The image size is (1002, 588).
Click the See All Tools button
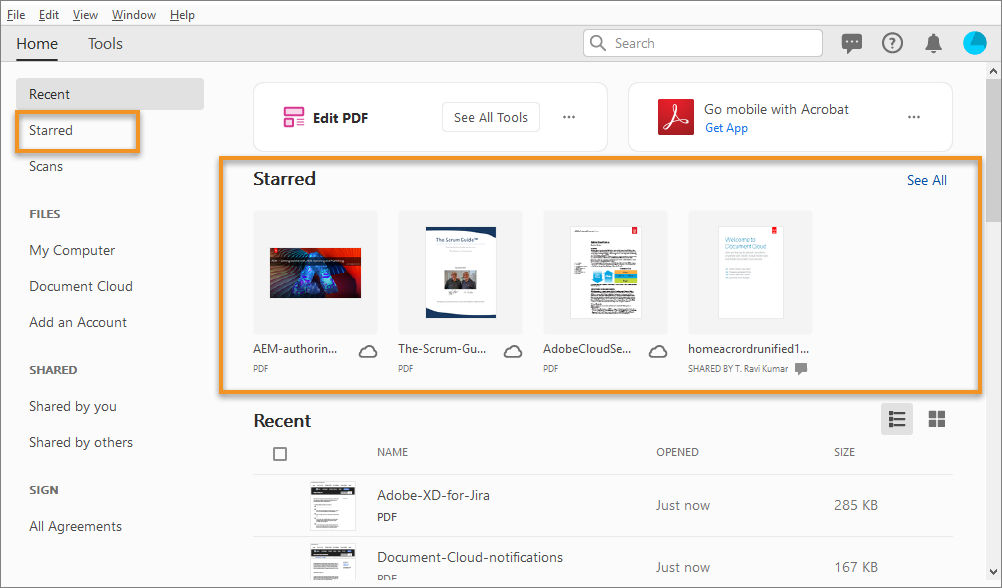click(490, 116)
